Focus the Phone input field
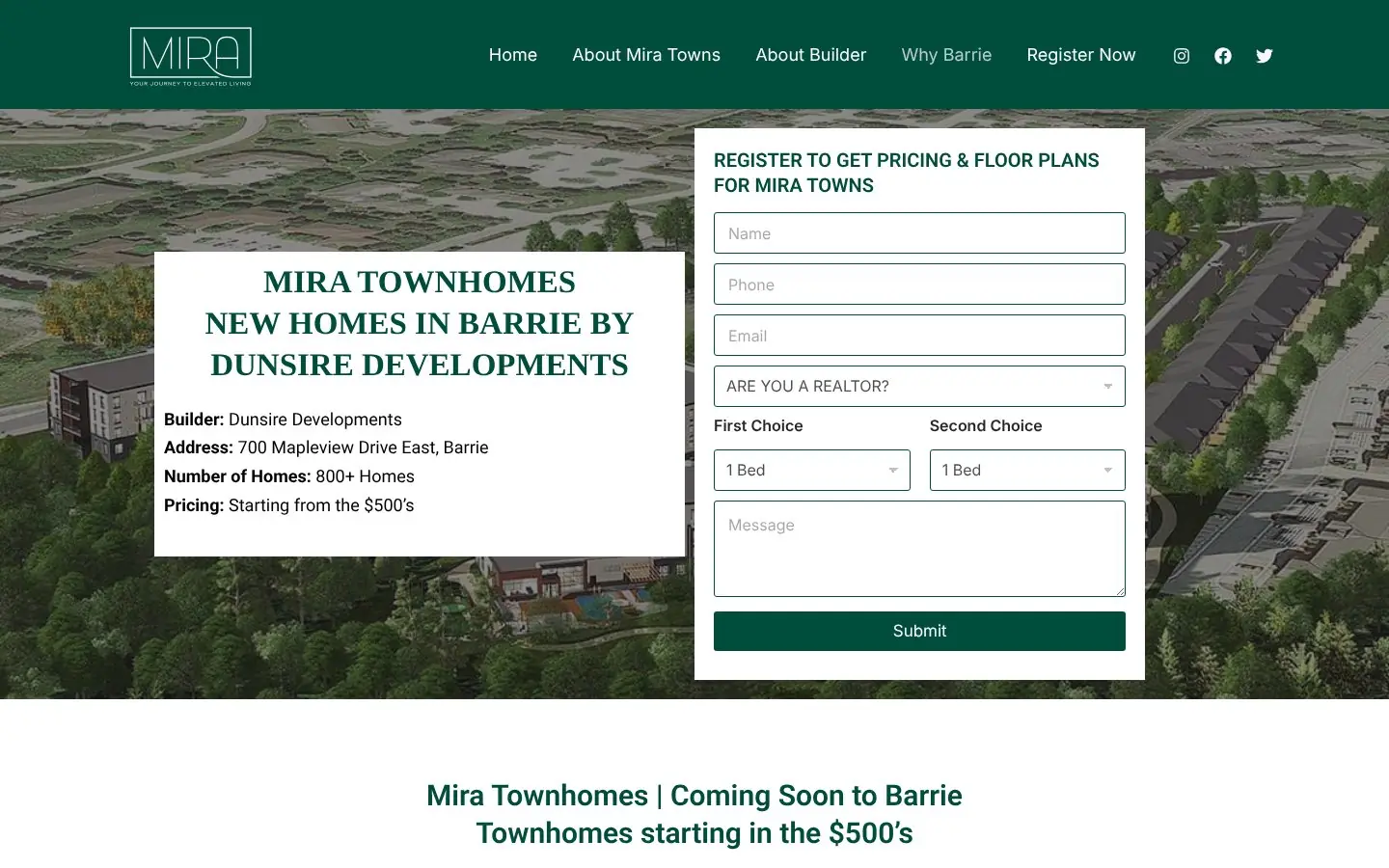The height and width of the screenshot is (868, 1389). [x=919, y=285]
